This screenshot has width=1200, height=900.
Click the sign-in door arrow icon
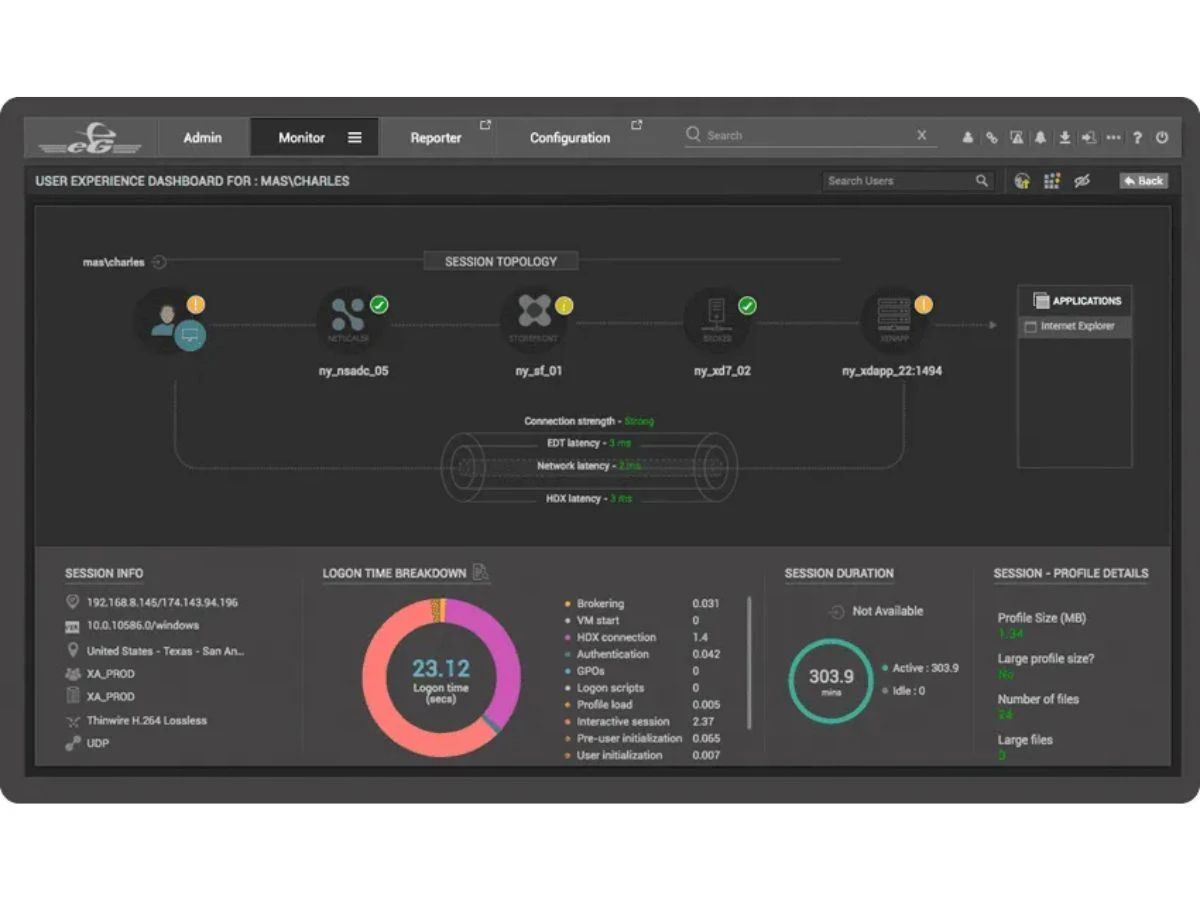click(1089, 138)
